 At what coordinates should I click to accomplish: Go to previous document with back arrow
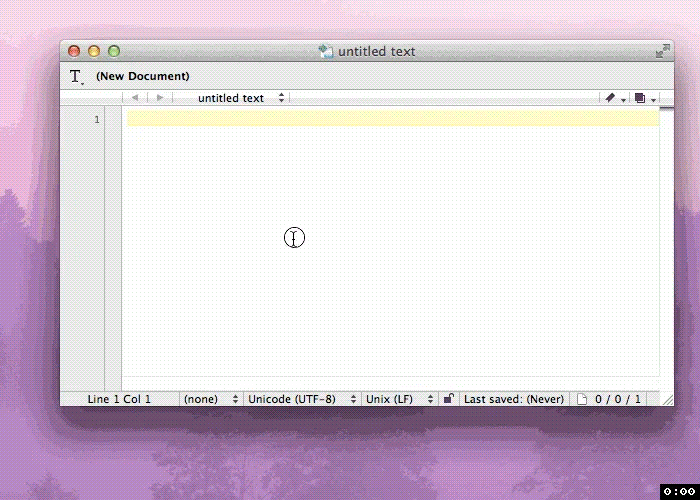[x=135, y=98]
